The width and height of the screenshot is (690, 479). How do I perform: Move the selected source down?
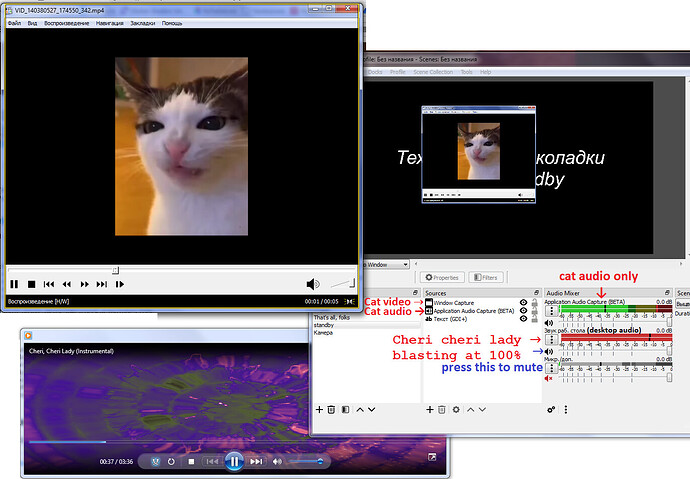click(x=482, y=410)
